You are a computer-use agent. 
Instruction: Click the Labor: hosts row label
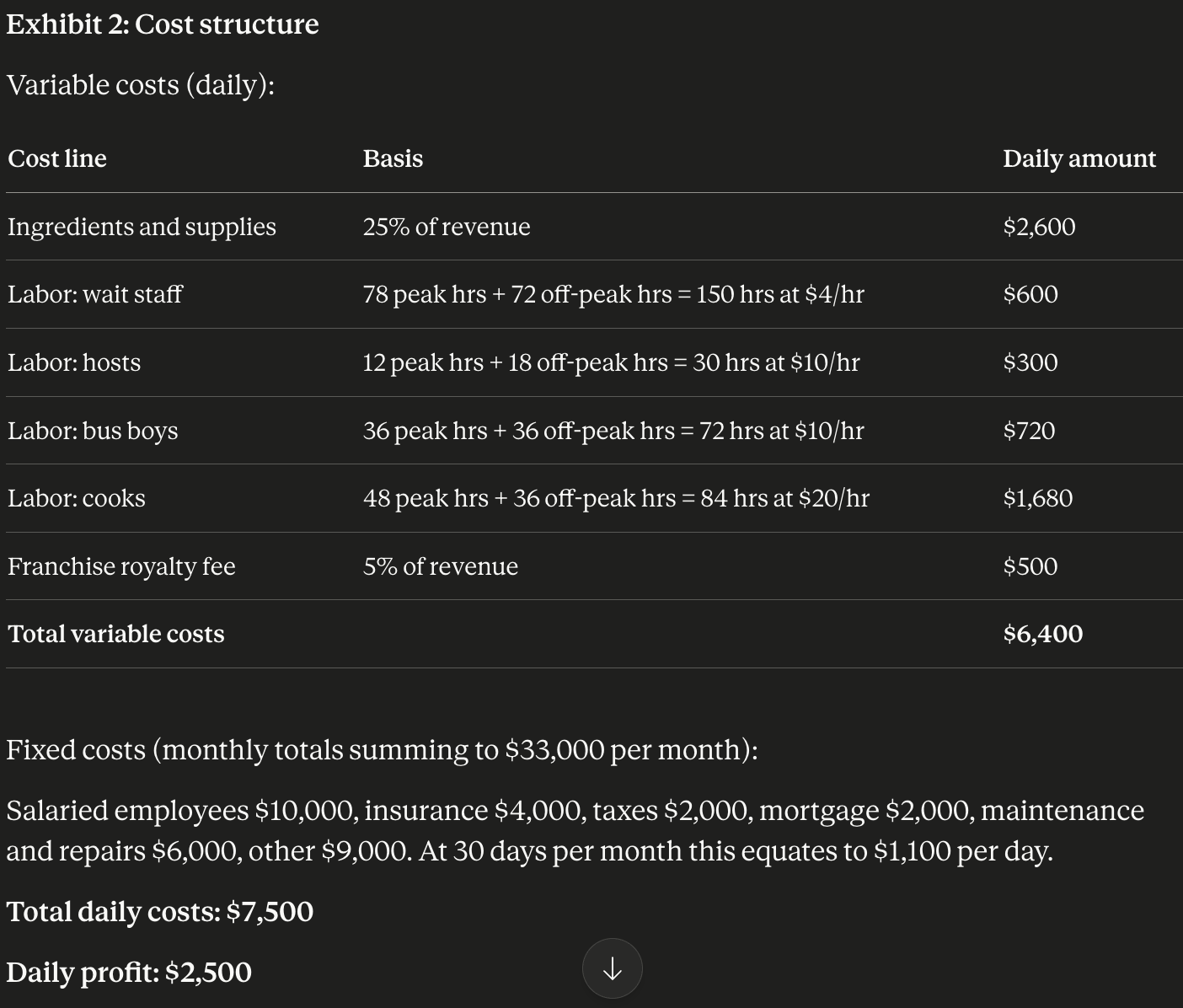[x=74, y=362]
